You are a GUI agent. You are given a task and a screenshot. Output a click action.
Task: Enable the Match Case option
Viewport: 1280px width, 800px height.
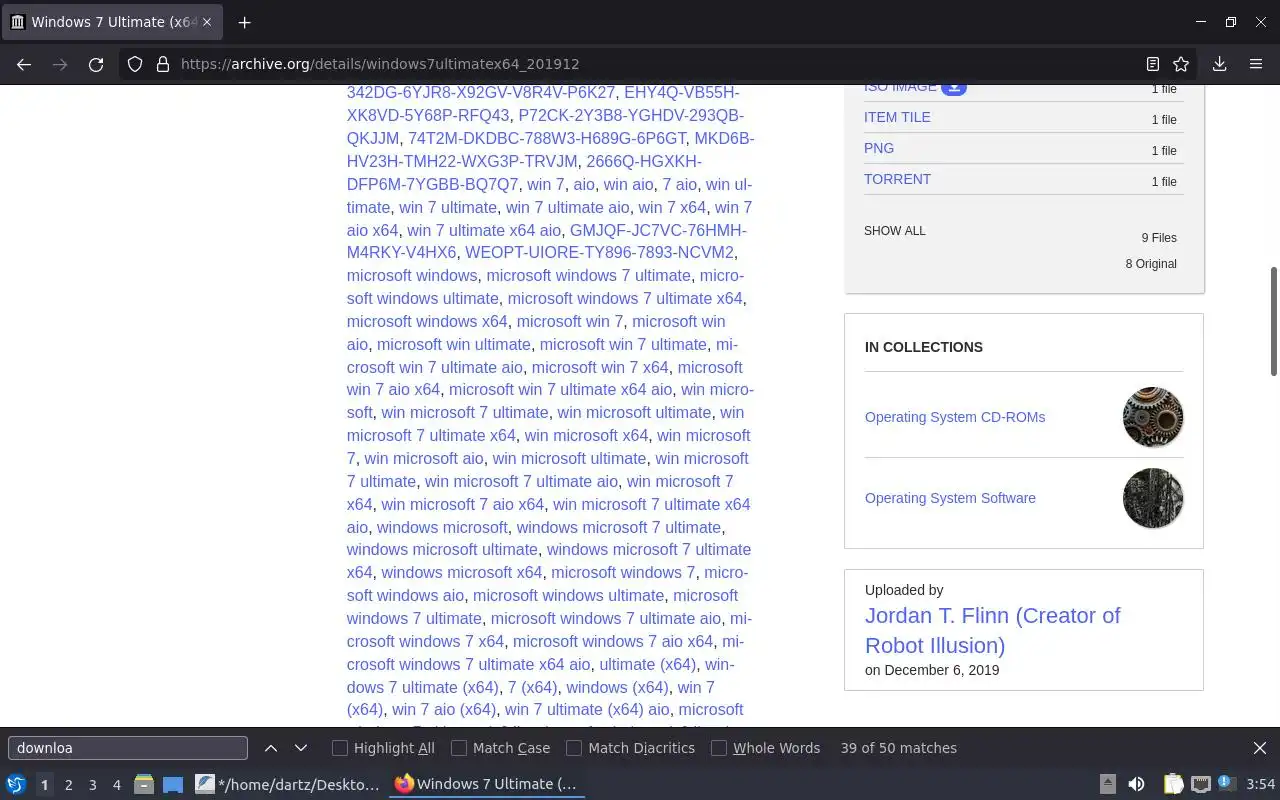pos(500,748)
